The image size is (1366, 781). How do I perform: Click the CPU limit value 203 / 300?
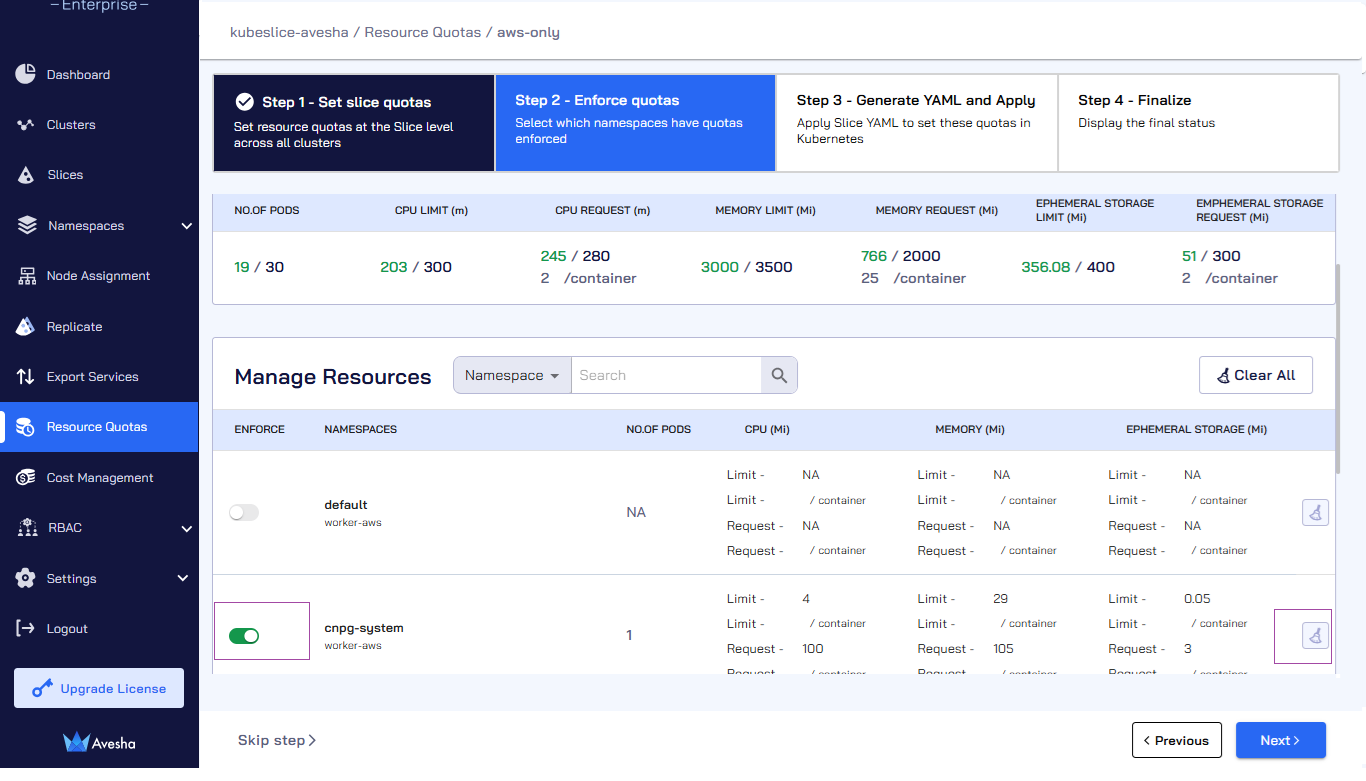click(416, 267)
